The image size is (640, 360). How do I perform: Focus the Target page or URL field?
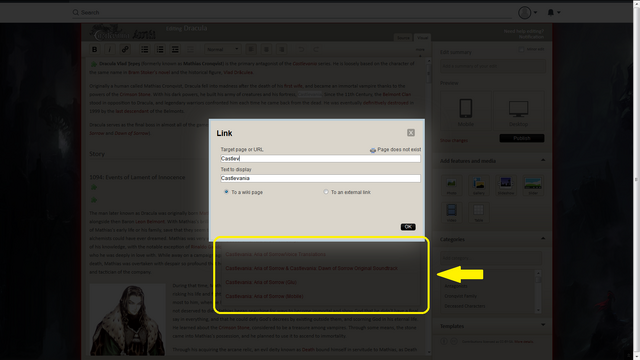(x=320, y=158)
